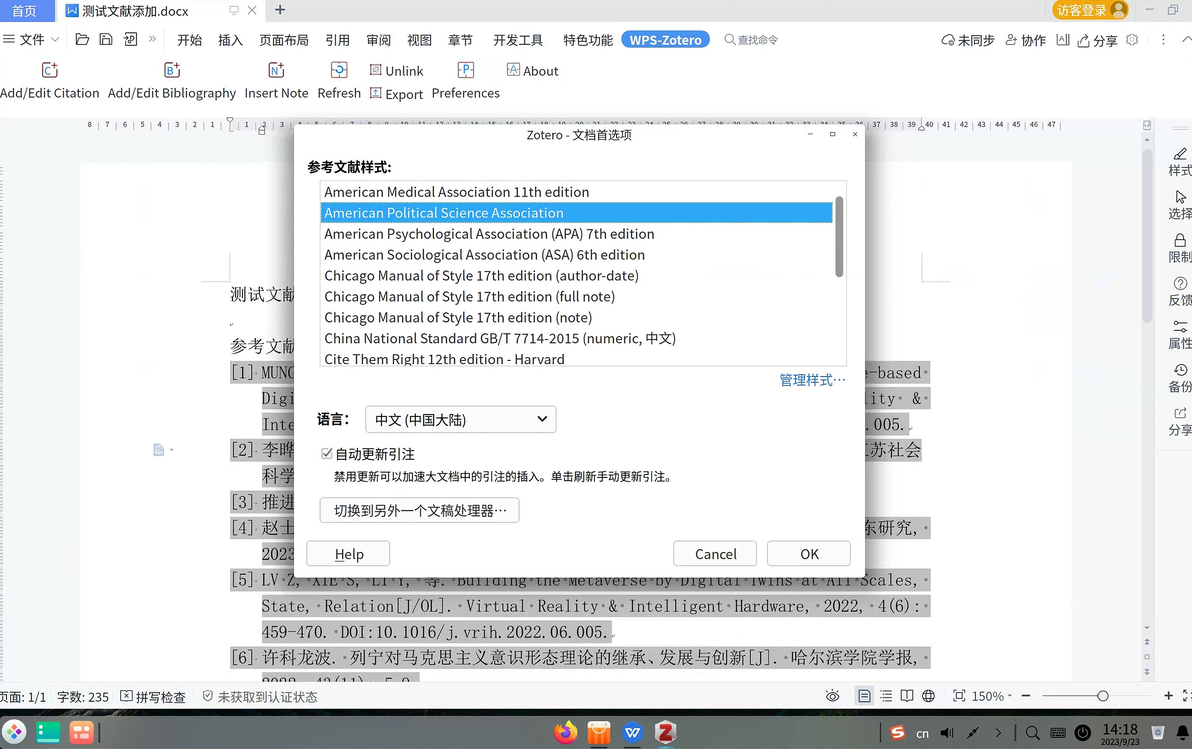
Task: Switch to the 特色功能 tab
Action: coord(588,40)
